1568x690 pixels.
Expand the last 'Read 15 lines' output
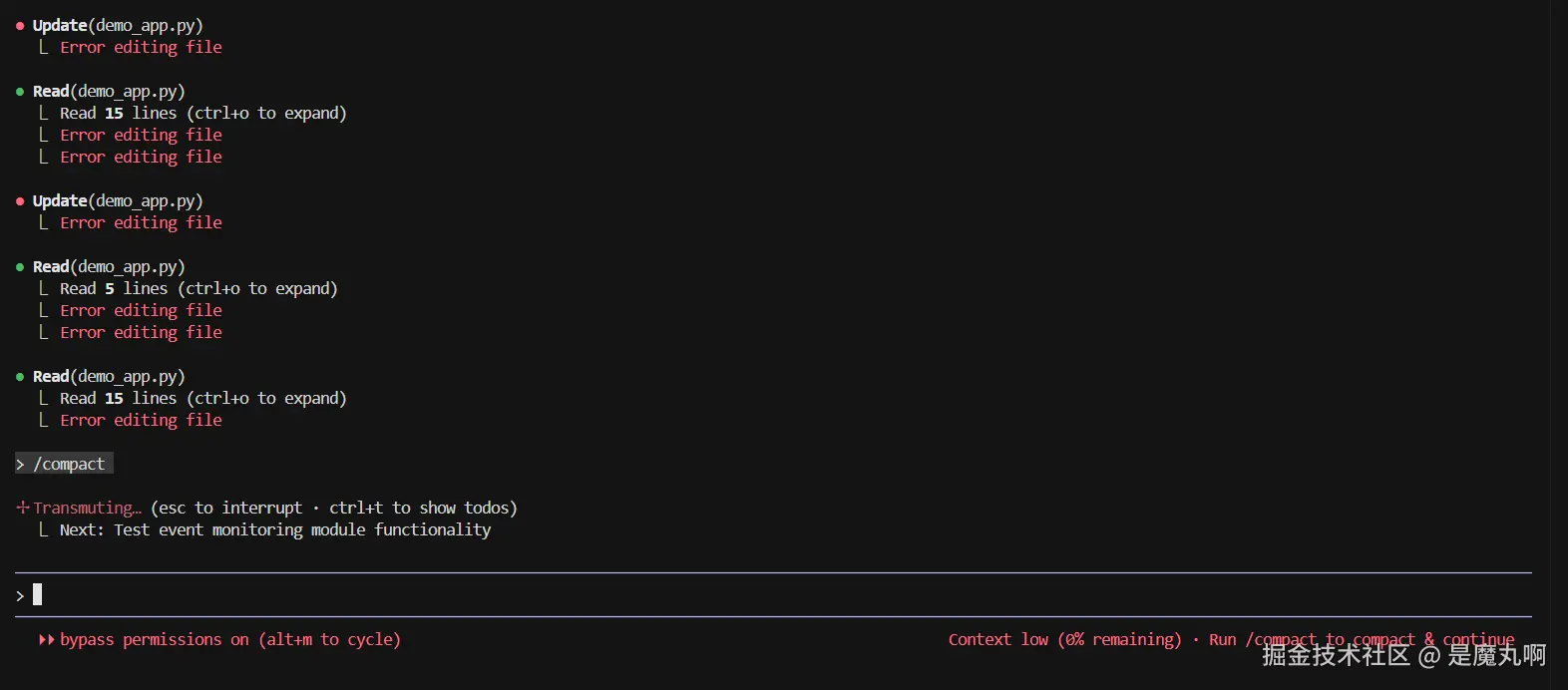coord(202,399)
